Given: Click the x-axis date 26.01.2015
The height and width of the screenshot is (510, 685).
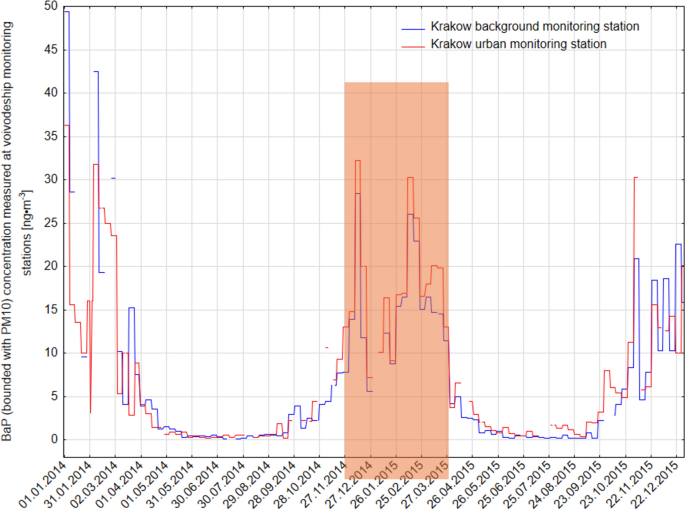Looking at the screenshot, I should [375, 485].
